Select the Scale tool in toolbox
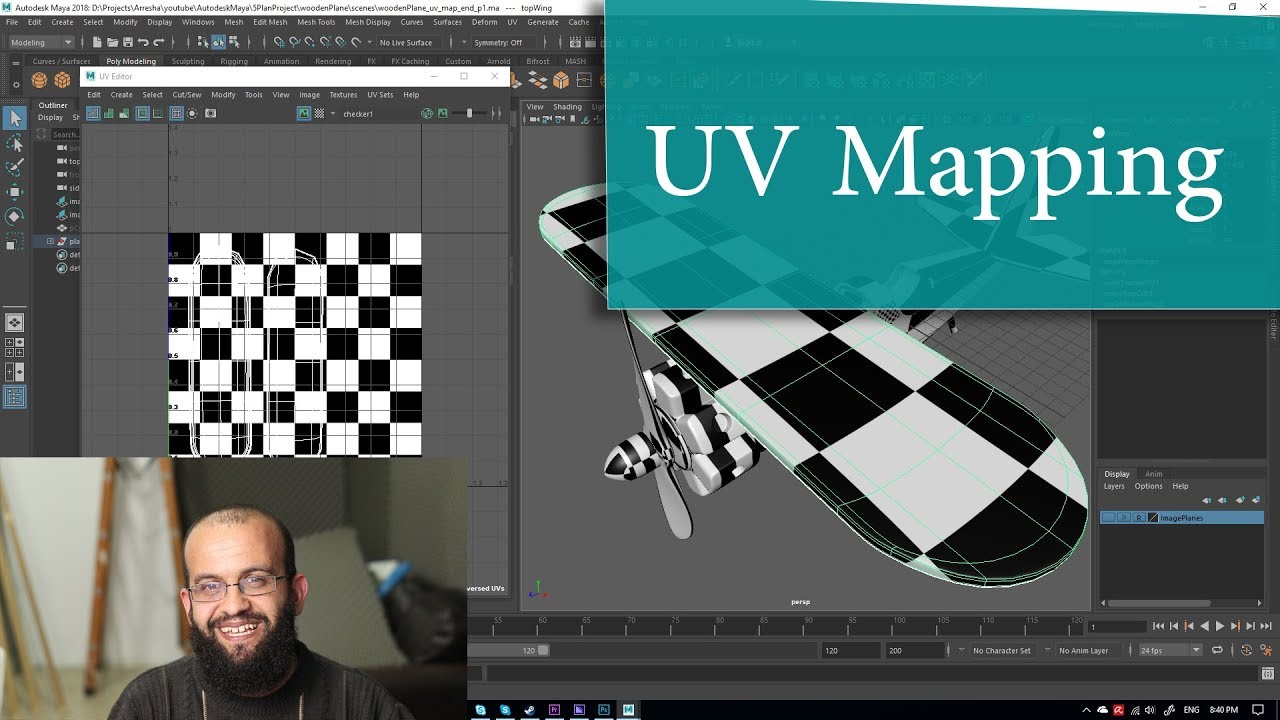 [x=15, y=241]
